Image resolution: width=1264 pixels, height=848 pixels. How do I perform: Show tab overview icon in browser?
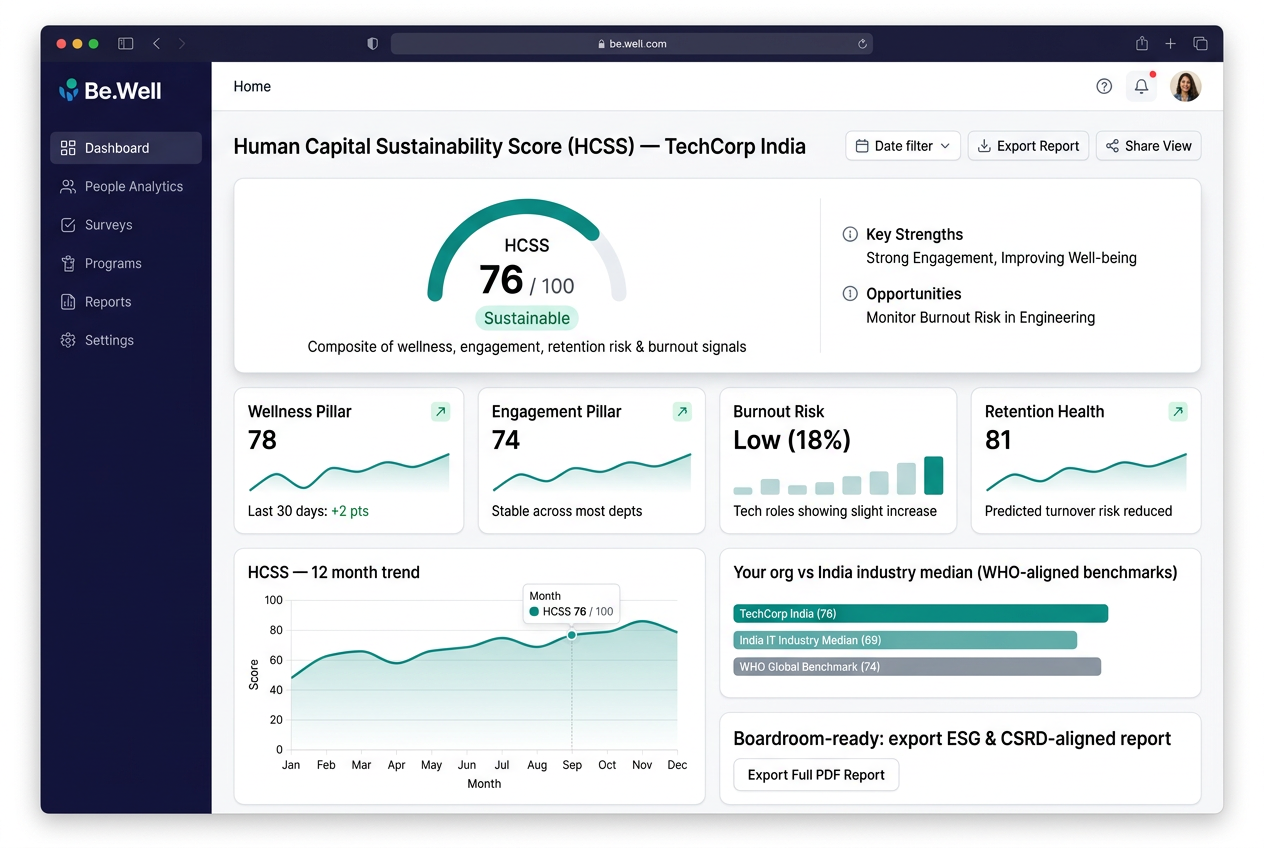(1200, 44)
